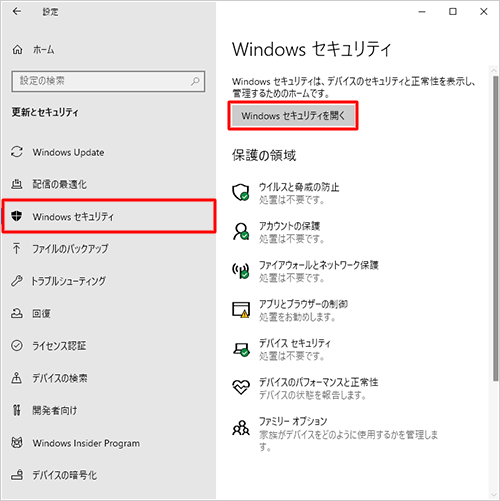Click the Windows Update sync icon

(17, 152)
